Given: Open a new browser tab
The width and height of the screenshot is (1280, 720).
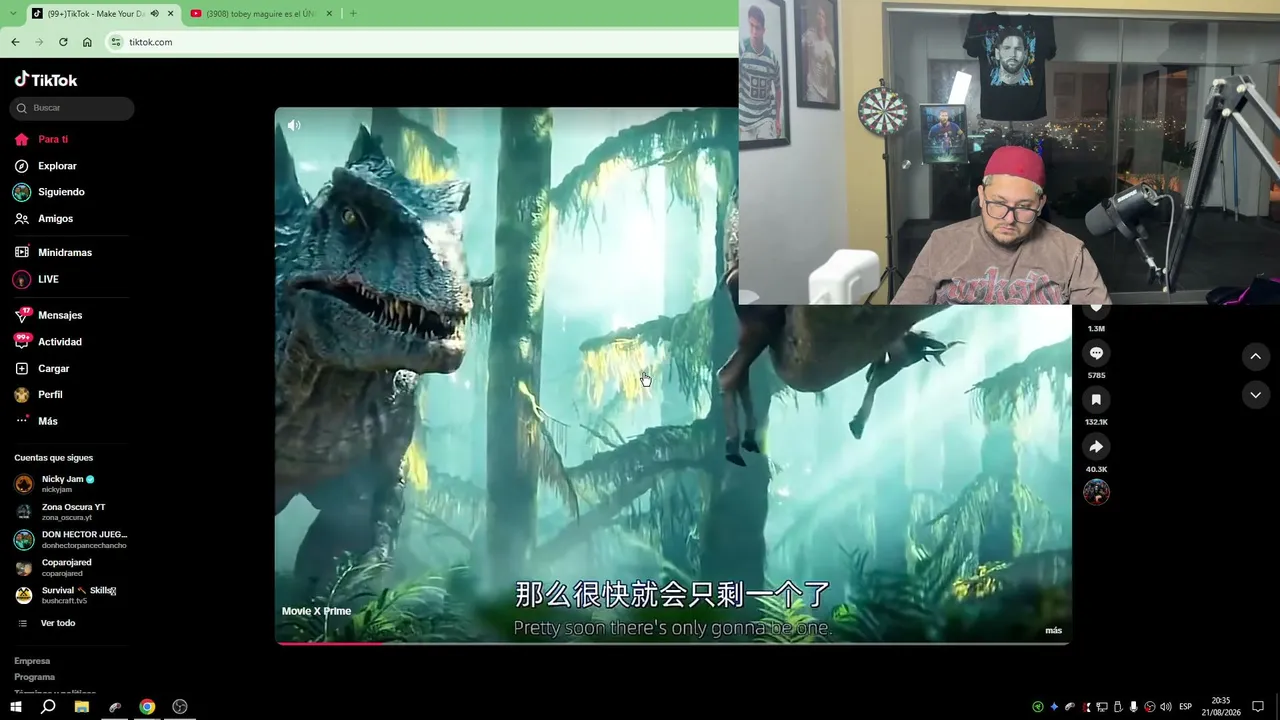Looking at the screenshot, I should (353, 13).
